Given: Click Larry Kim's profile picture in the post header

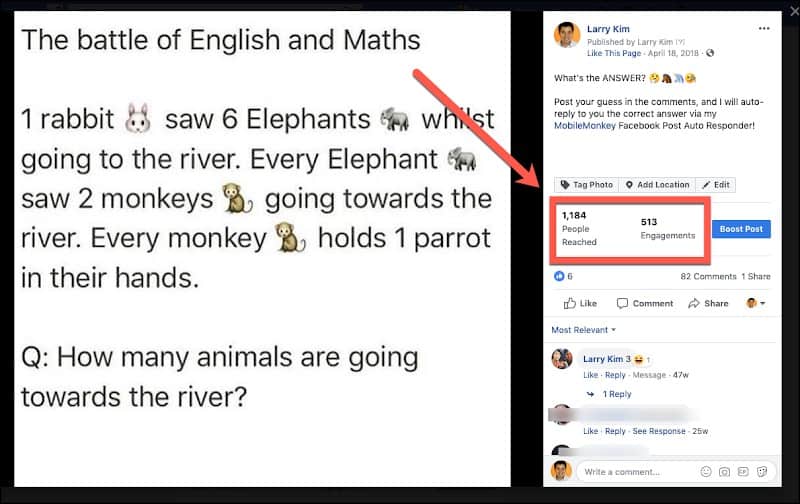Looking at the screenshot, I should click(567, 35).
